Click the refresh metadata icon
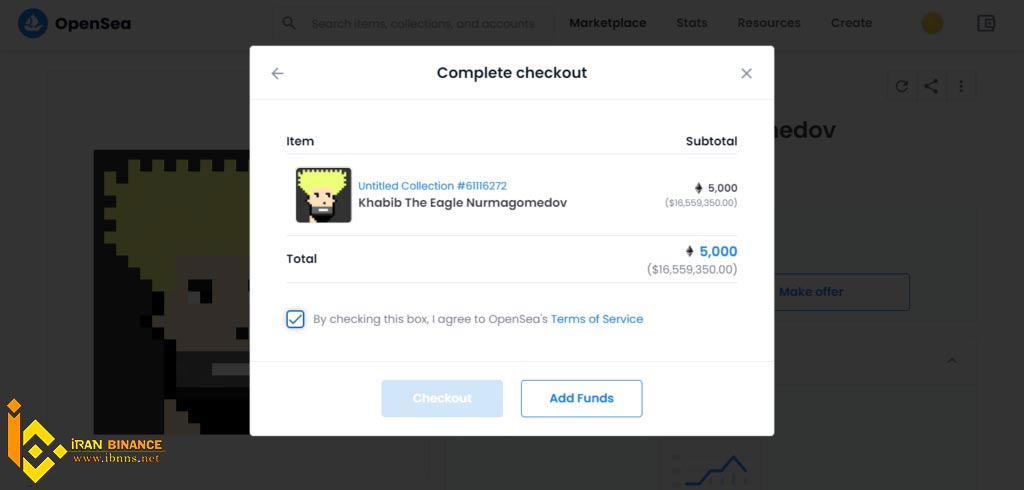 [902, 86]
